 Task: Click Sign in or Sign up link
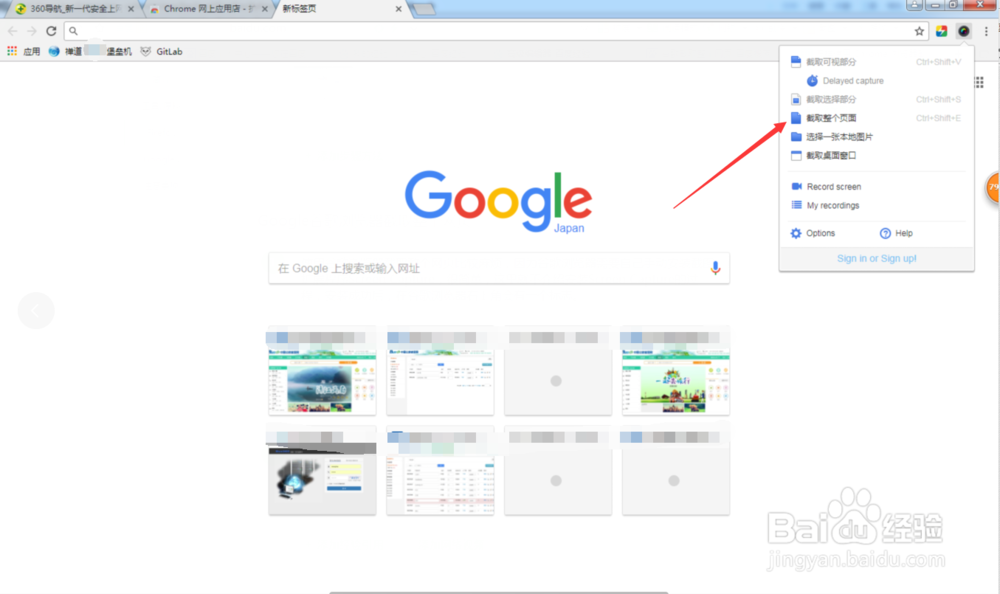click(876, 258)
